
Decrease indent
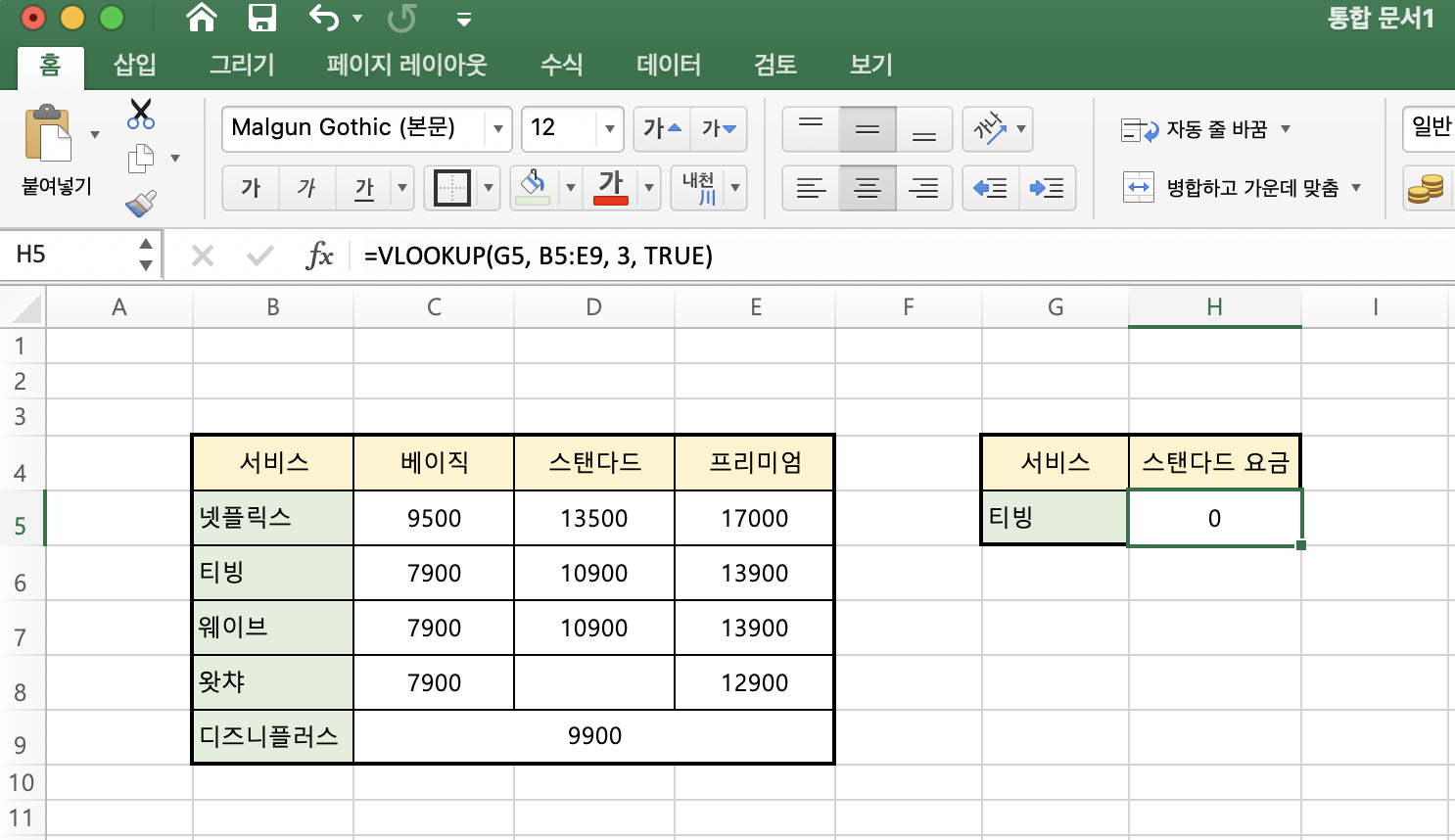(991, 188)
